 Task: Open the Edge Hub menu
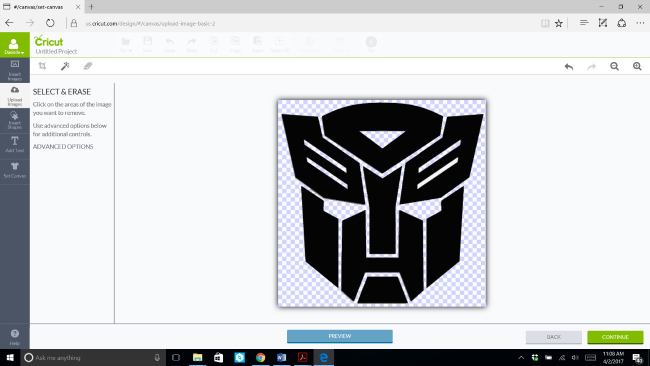[x=584, y=23]
